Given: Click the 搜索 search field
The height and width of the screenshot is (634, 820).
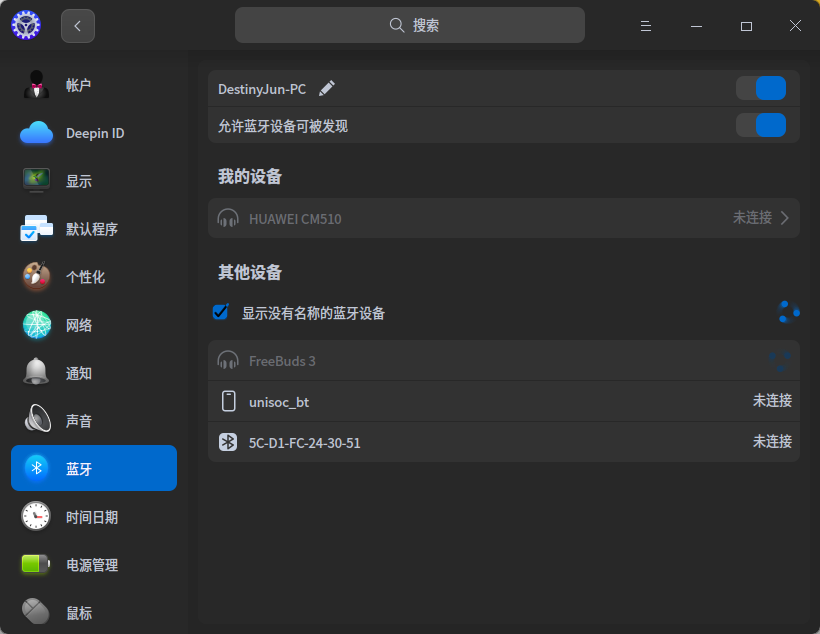Looking at the screenshot, I should [x=409, y=24].
